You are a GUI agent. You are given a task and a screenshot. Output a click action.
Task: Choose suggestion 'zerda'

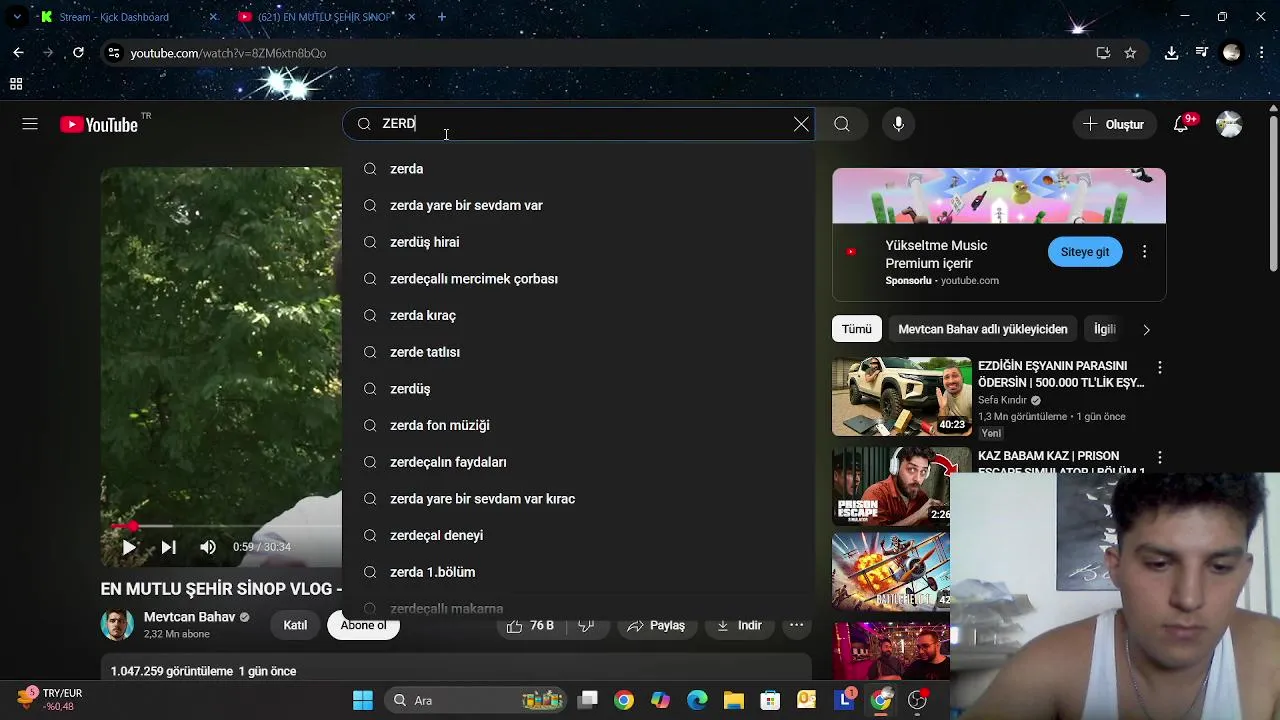coord(578,169)
